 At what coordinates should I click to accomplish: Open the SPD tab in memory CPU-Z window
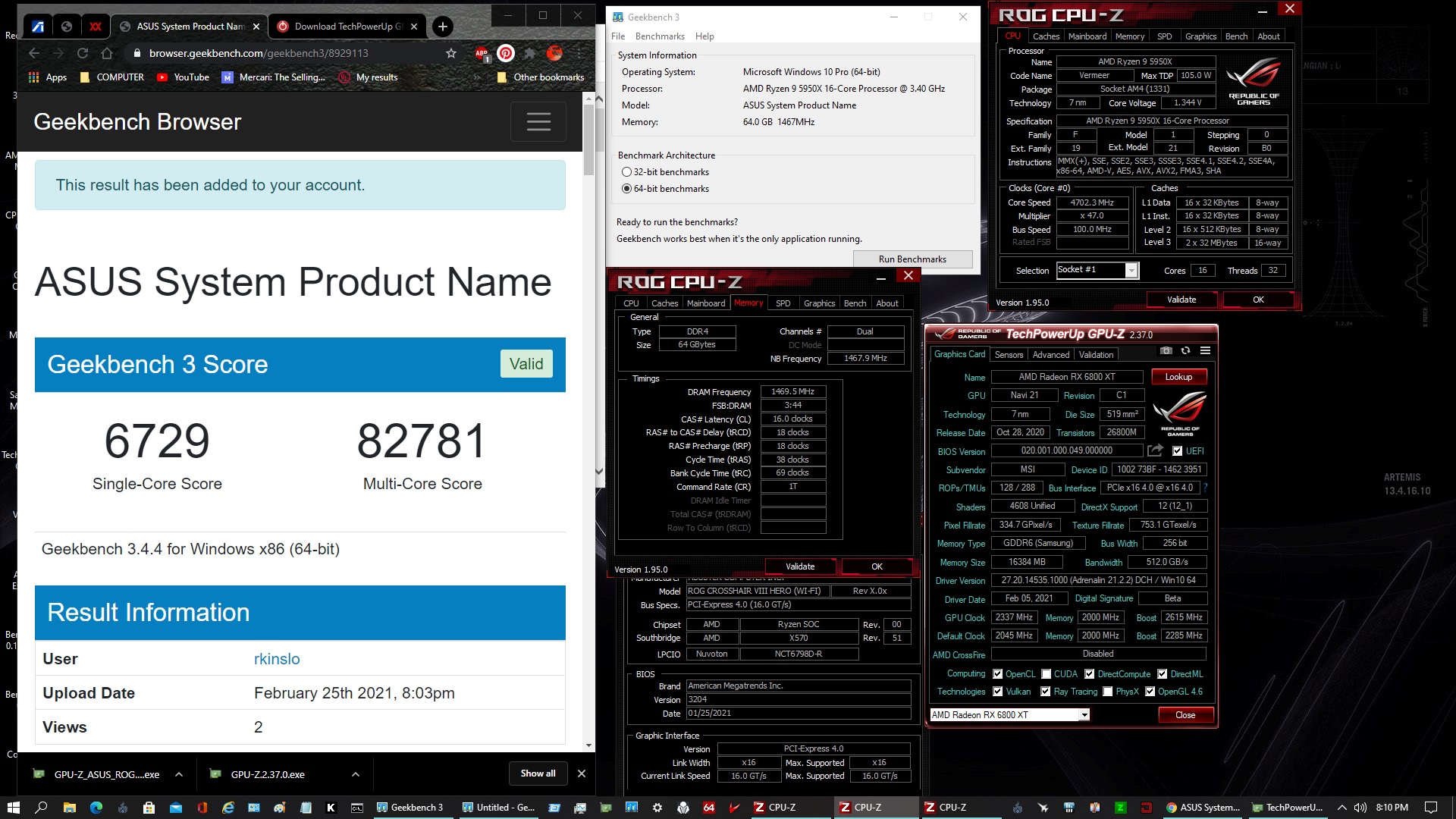point(783,303)
